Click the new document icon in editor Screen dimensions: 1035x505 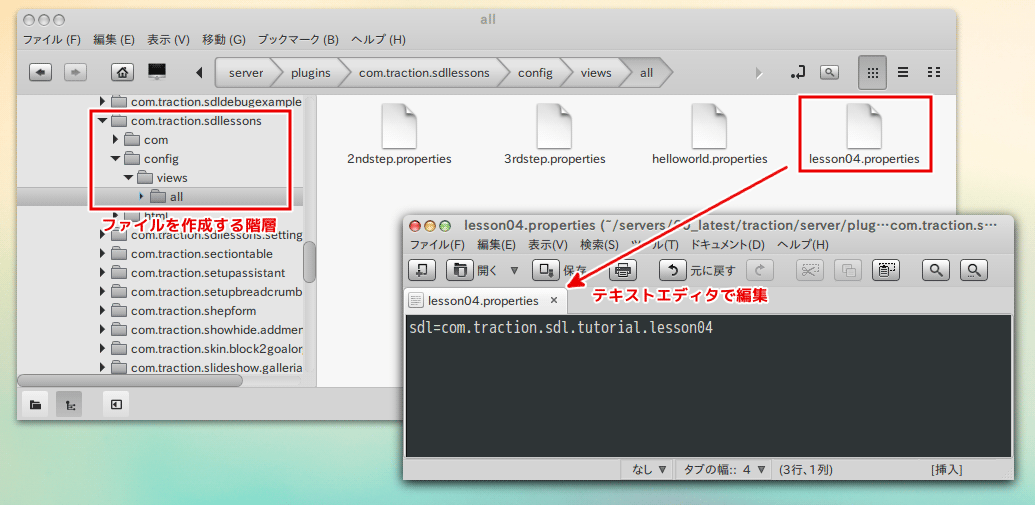coord(422,270)
